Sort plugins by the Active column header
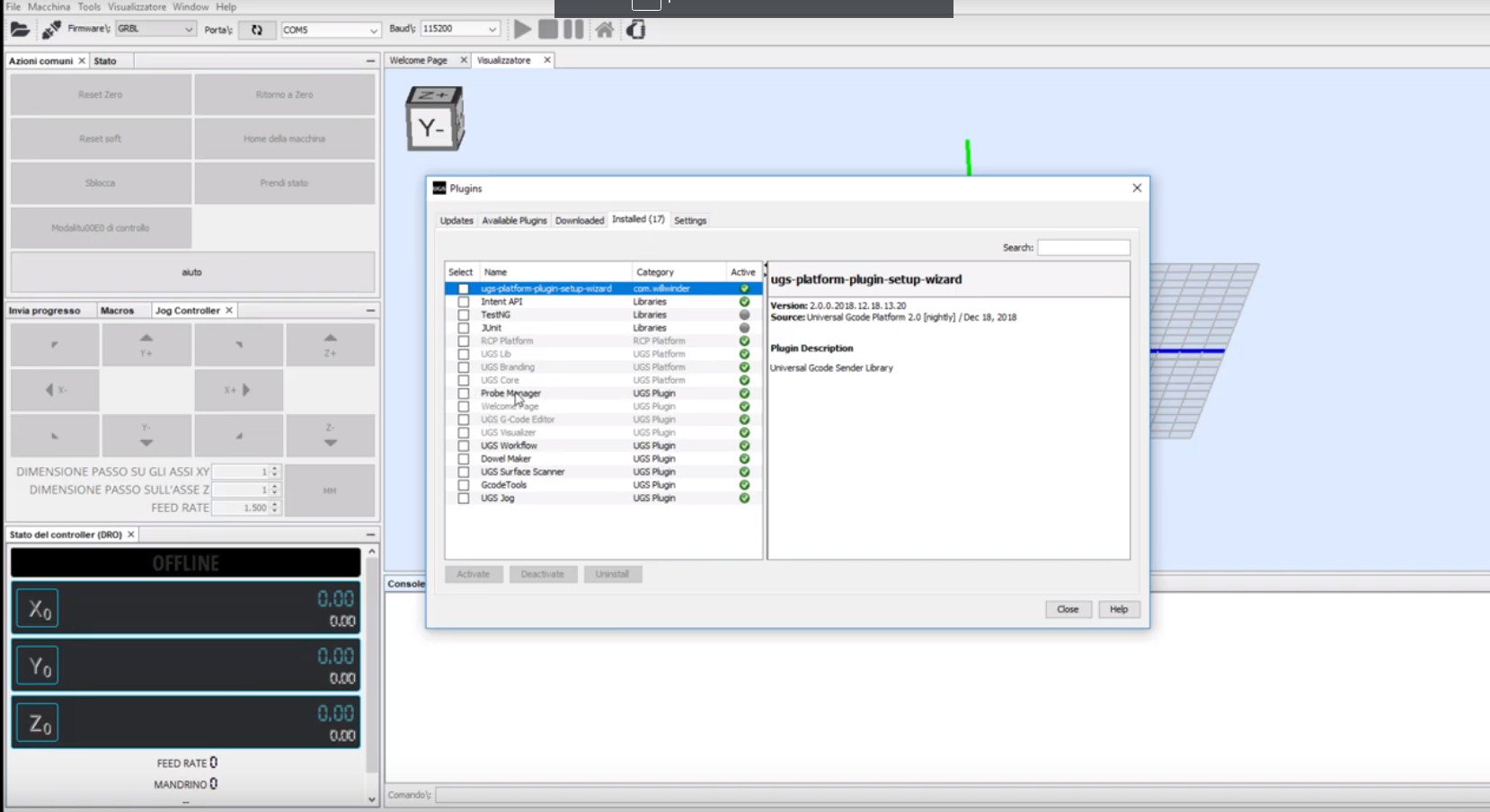 (x=743, y=272)
